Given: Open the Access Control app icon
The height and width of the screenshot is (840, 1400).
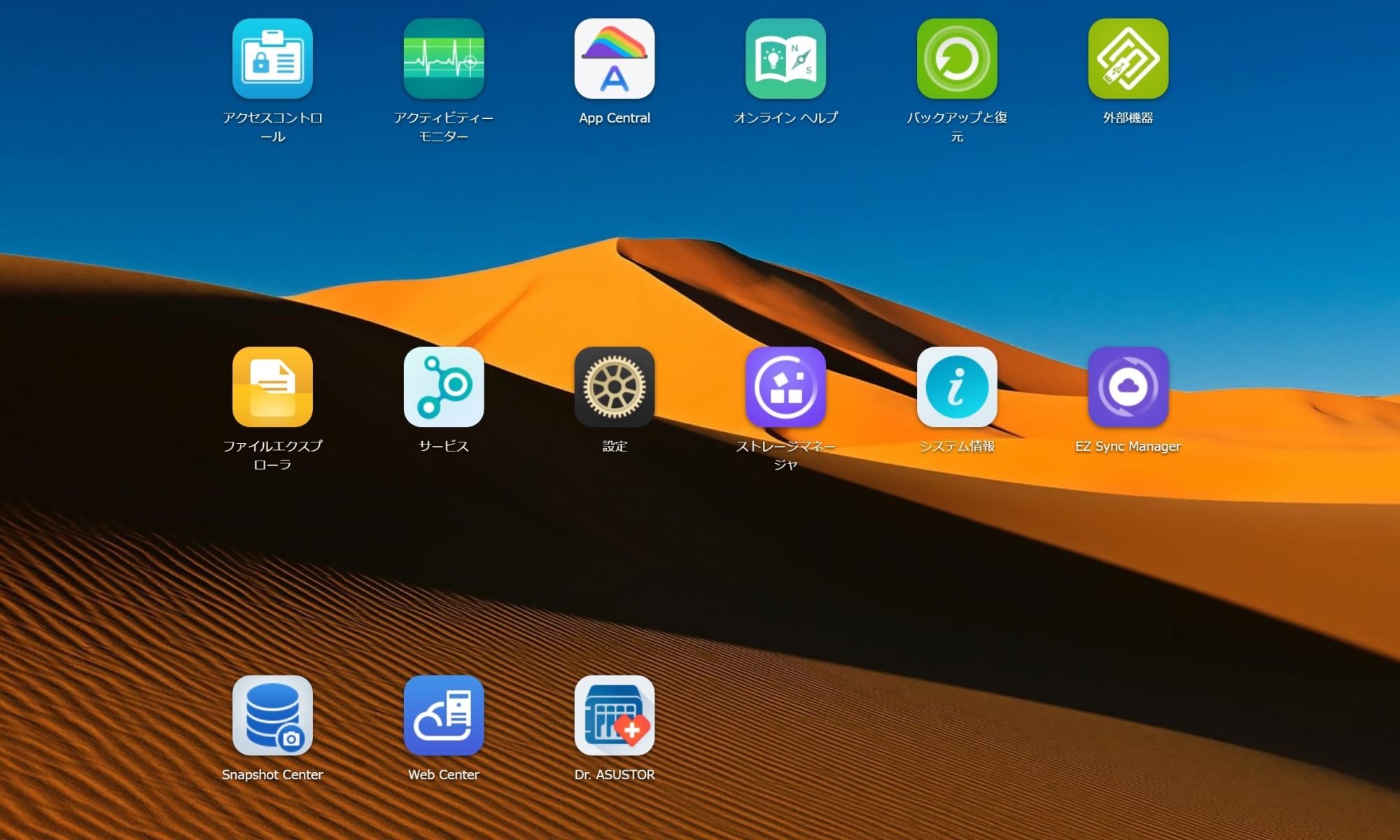Looking at the screenshot, I should pos(272,59).
